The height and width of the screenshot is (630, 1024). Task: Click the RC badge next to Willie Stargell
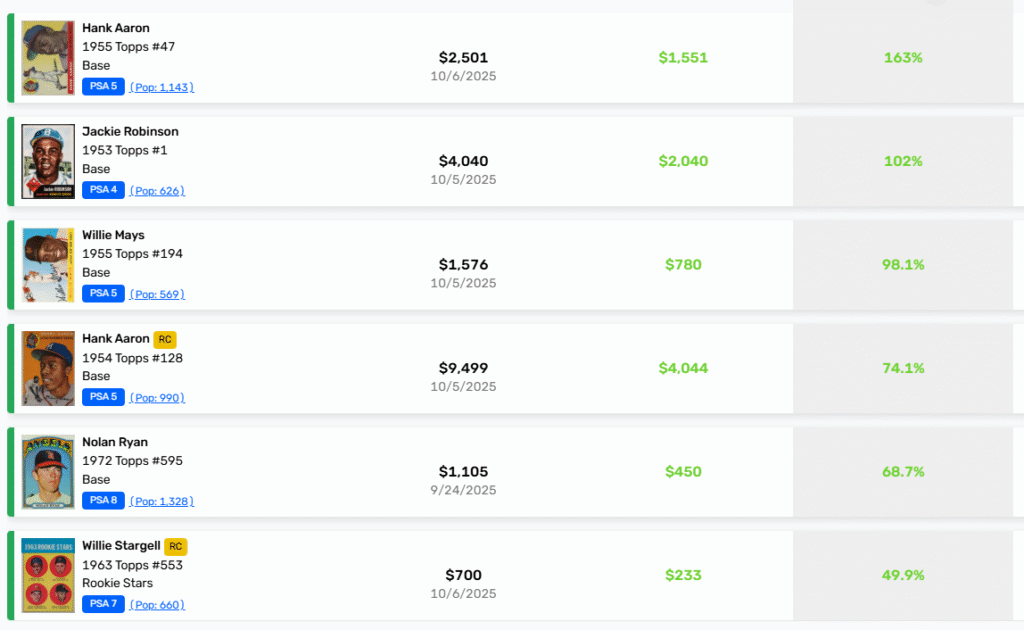tap(176, 546)
